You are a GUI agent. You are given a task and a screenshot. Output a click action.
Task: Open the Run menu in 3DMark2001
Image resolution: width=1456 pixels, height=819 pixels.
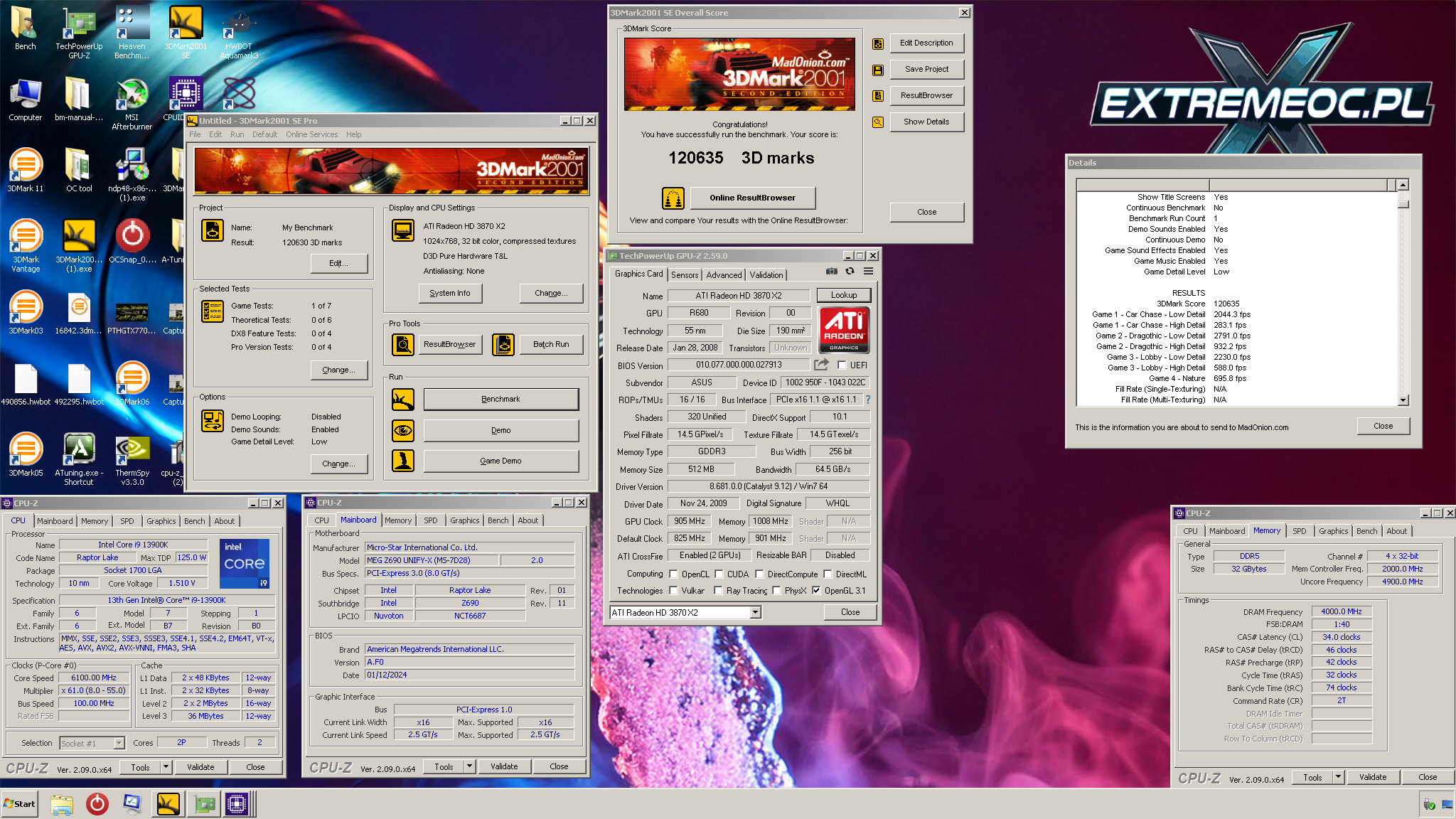pyautogui.click(x=237, y=134)
